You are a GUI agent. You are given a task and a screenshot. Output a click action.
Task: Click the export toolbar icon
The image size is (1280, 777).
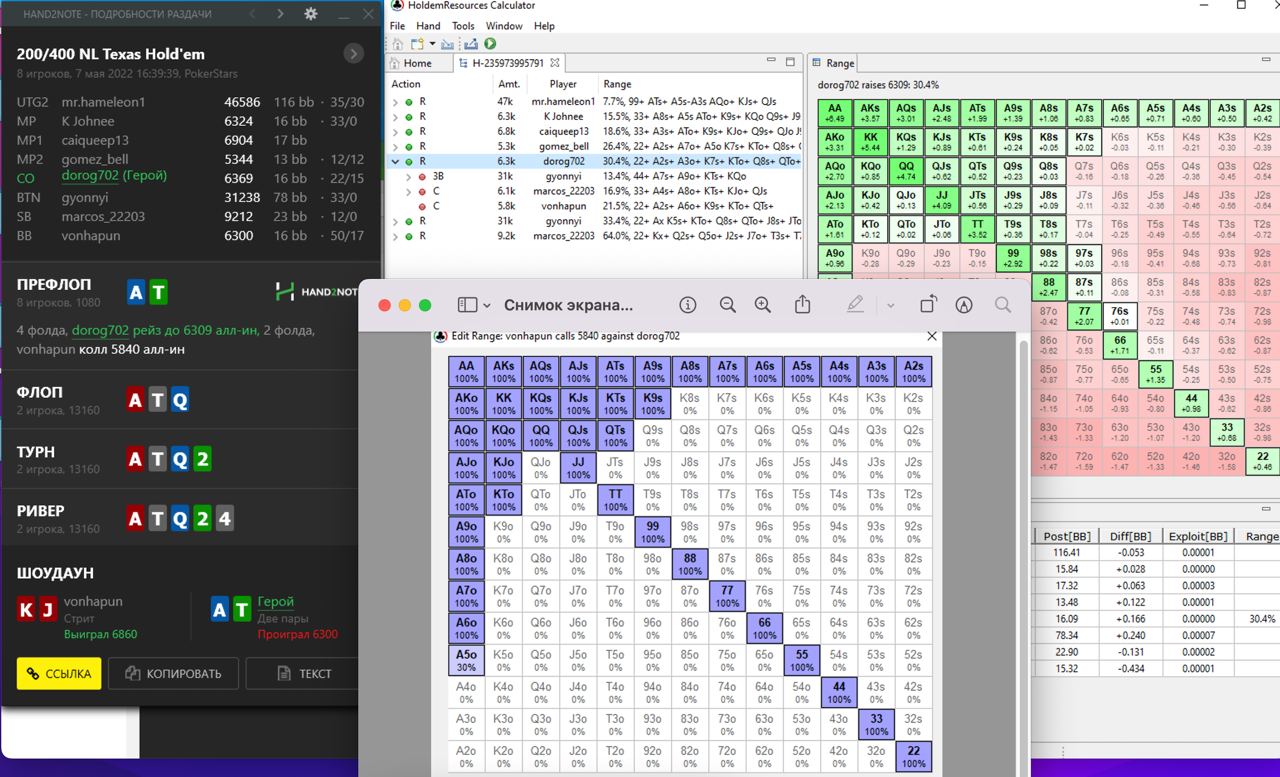(470, 44)
